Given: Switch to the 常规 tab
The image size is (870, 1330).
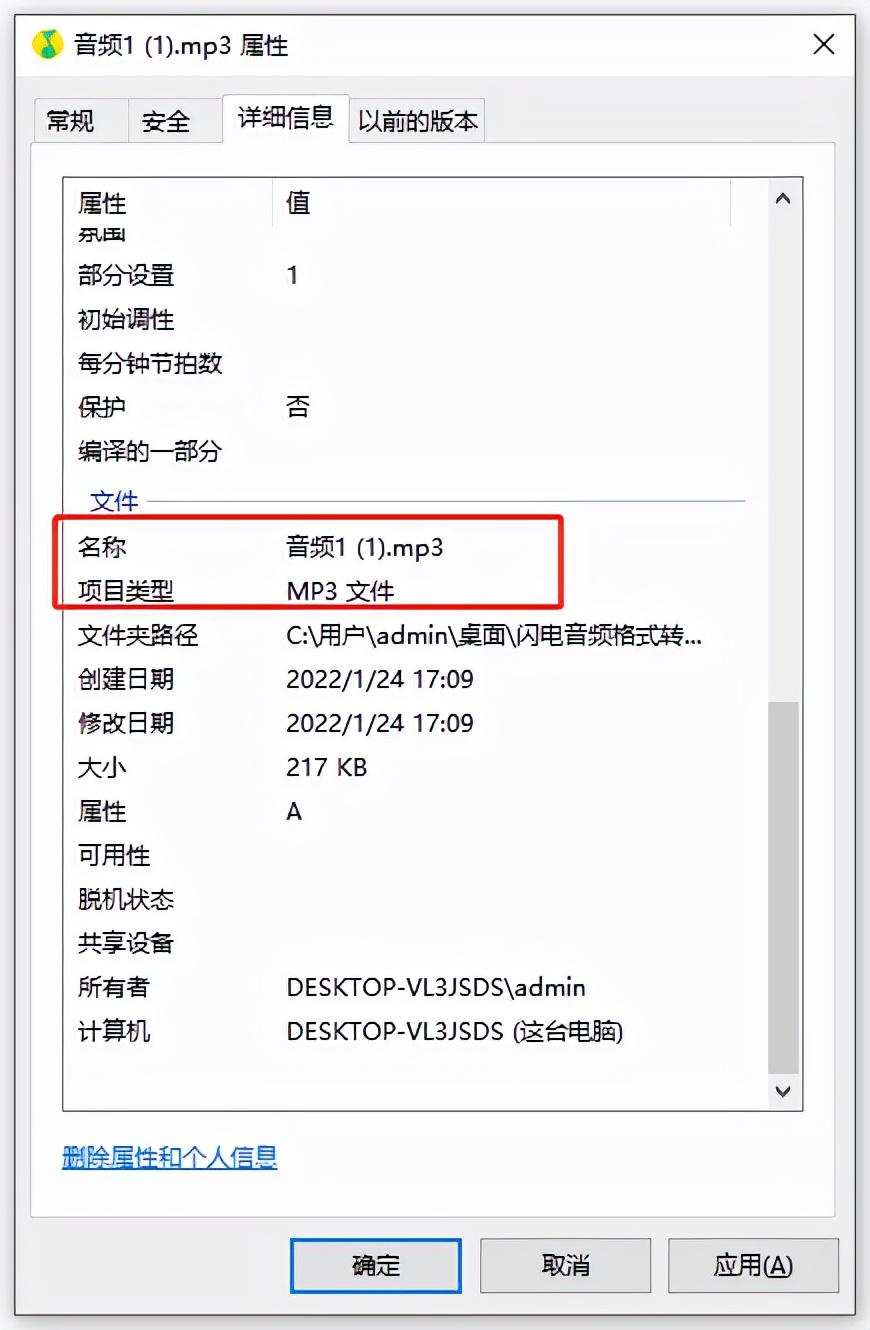Looking at the screenshot, I should [71, 121].
